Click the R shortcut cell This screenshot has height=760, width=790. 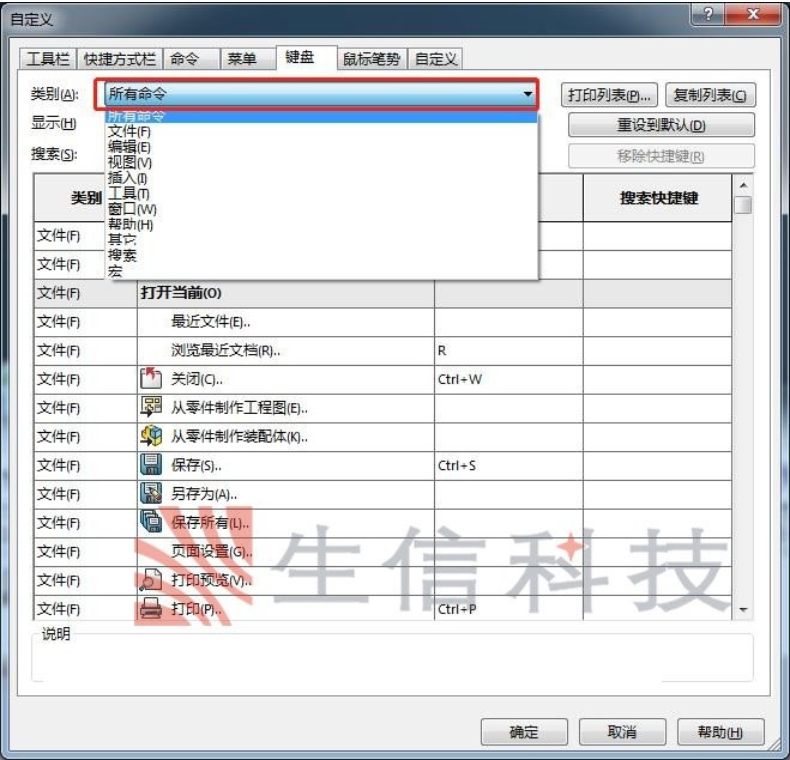(x=509, y=351)
